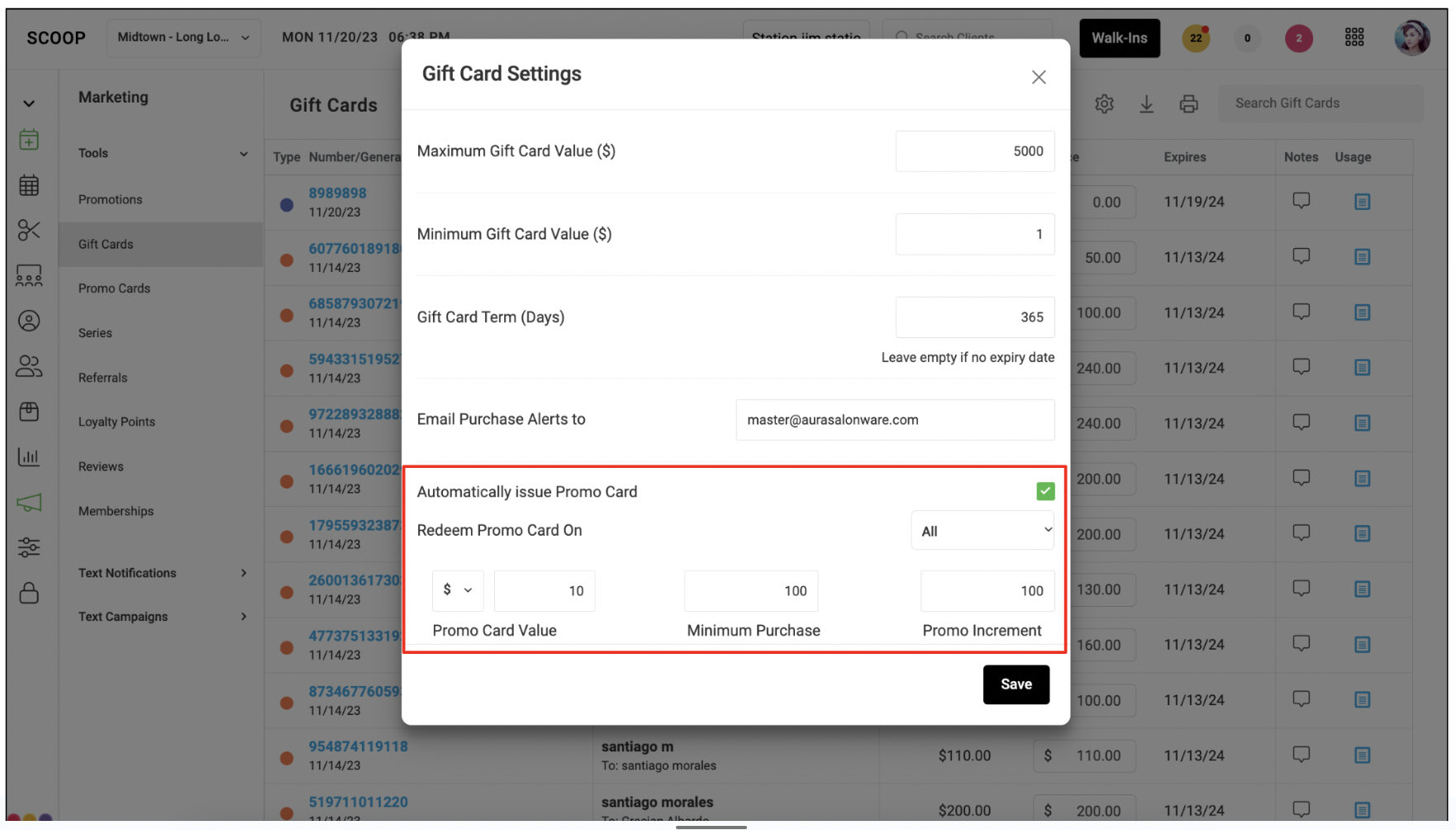
Task: Edit Gift Card Term days field
Action: click(974, 317)
